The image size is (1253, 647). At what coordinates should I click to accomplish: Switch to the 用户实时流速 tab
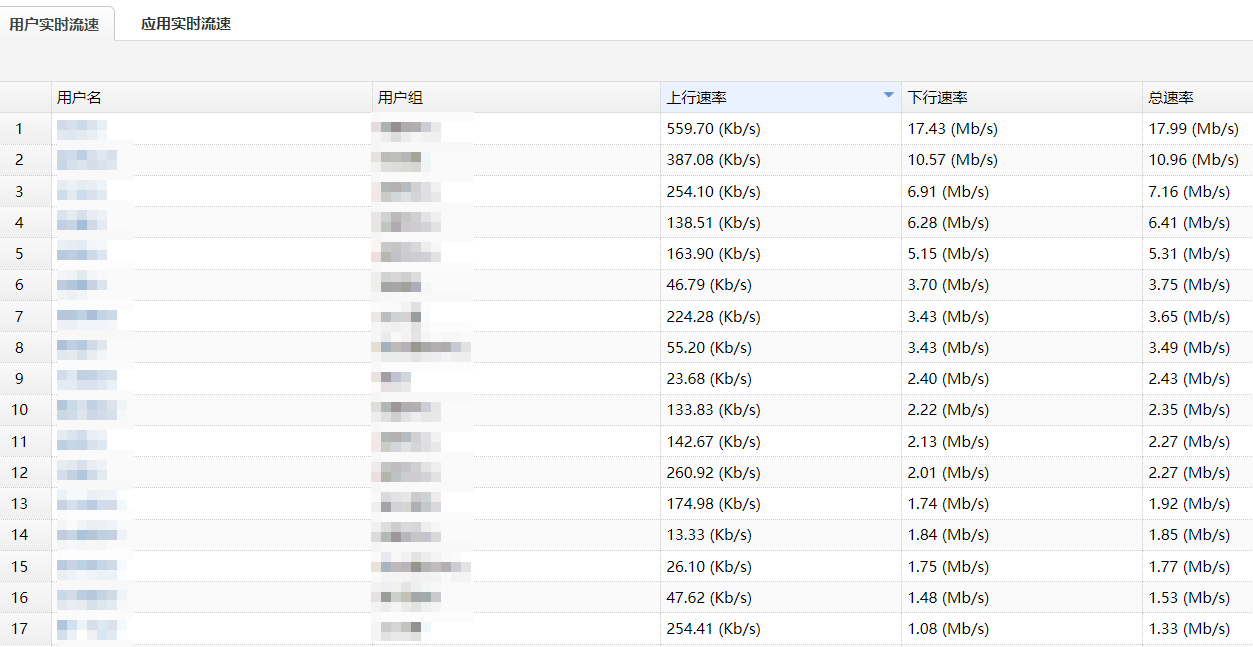(x=54, y=24)
